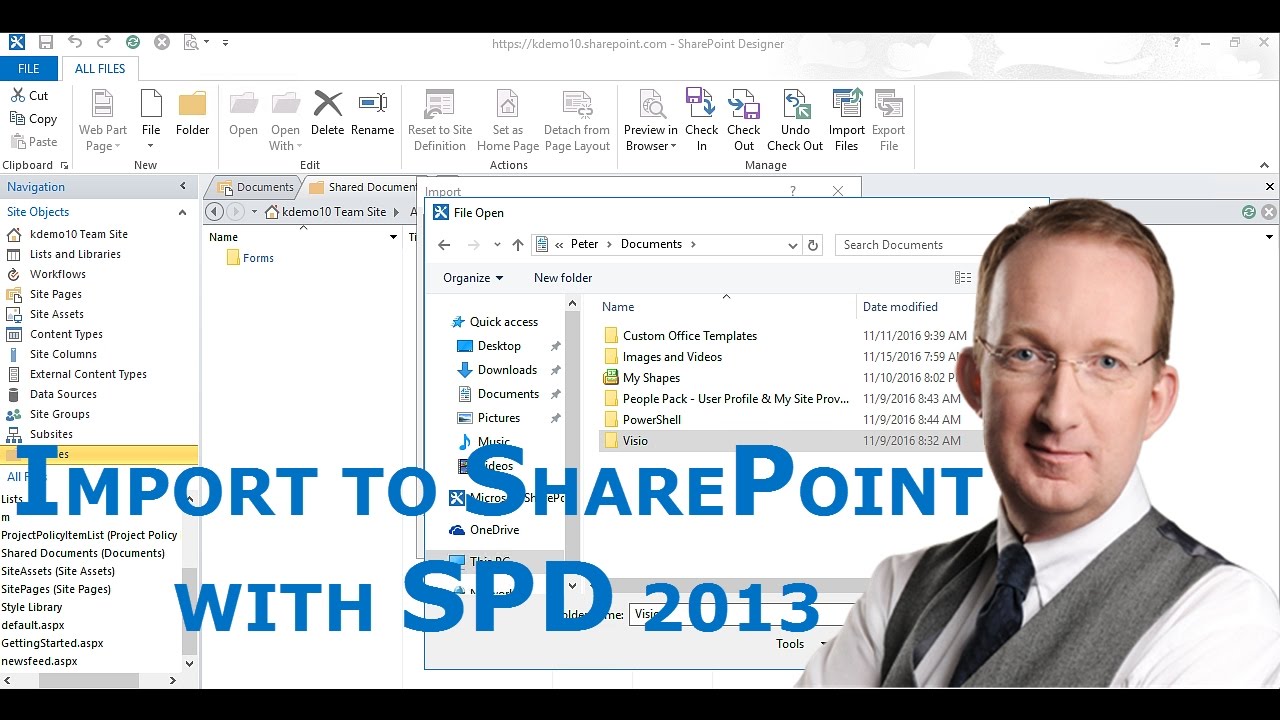Click Set as Home Page icon

coord(508,104)
